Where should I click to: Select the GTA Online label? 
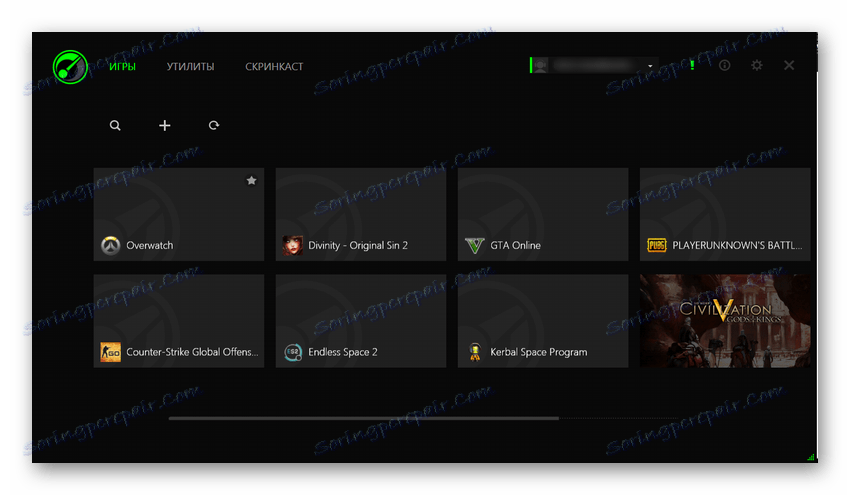pos(516,246)
